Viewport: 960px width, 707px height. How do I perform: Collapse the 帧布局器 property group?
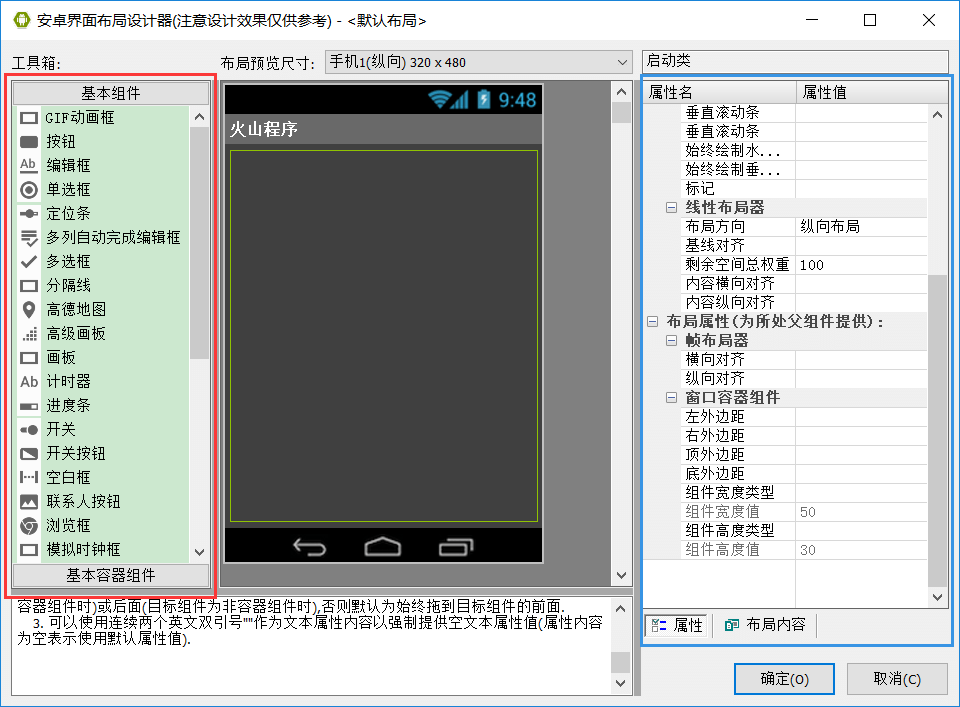point(671,341)
